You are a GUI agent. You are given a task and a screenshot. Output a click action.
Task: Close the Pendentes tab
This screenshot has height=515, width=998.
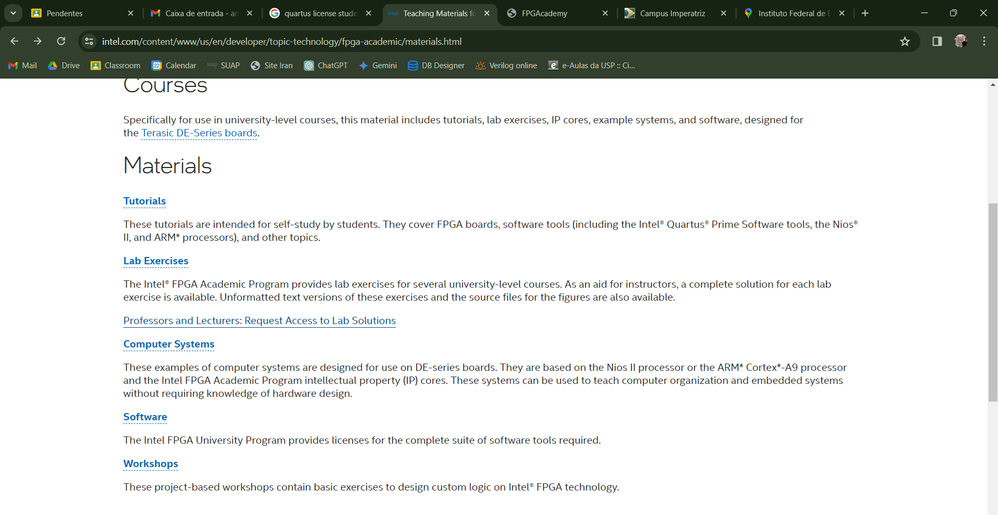[130, 13]
